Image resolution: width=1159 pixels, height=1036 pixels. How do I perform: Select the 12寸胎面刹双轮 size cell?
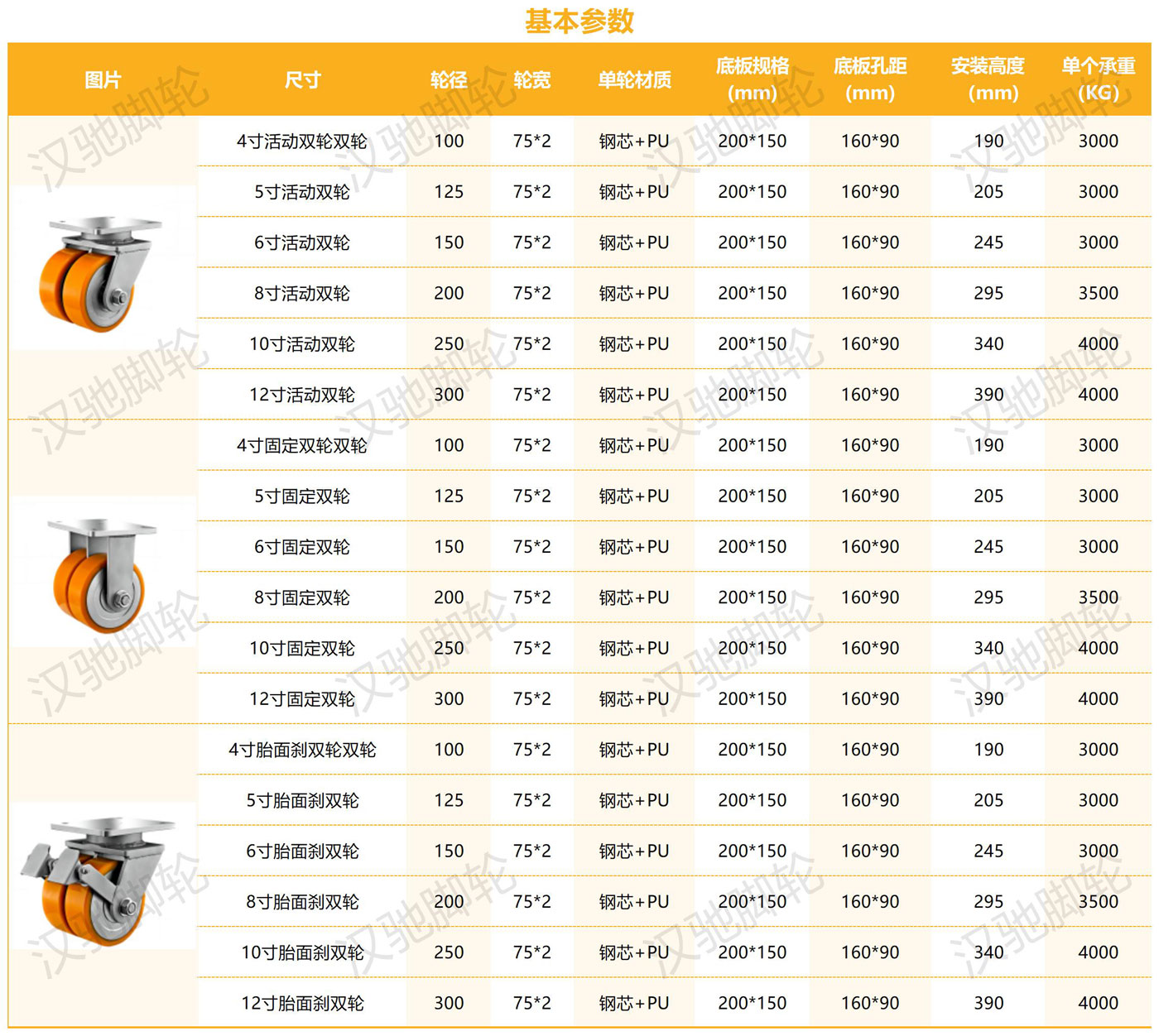pyautogui.click(x=302, y=1004)
